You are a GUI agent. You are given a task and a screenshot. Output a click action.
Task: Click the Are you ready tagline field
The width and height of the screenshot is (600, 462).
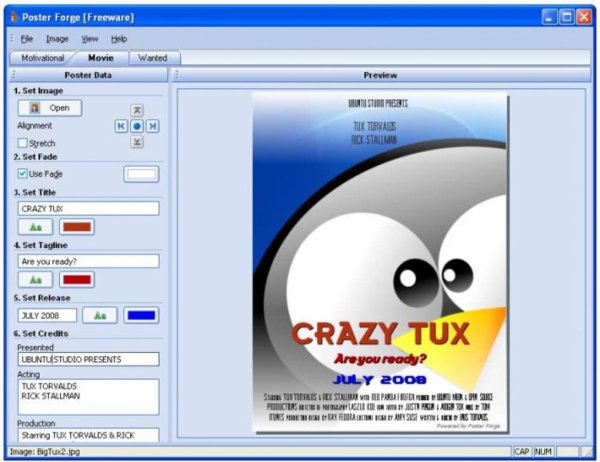pos(88,261)
